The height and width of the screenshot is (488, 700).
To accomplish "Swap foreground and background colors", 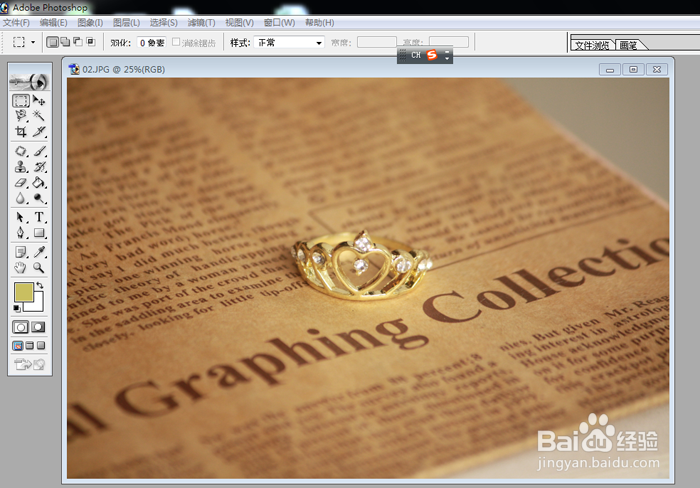I will [x=40, y=285].
